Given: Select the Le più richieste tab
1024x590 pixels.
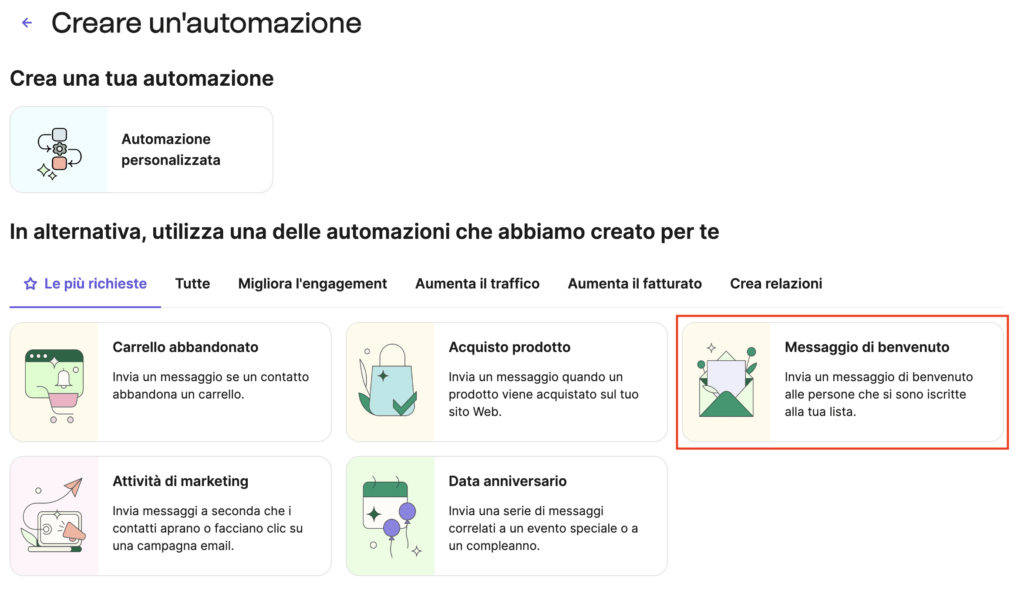Looking at the screenshot, I should [x=85, y=284].
